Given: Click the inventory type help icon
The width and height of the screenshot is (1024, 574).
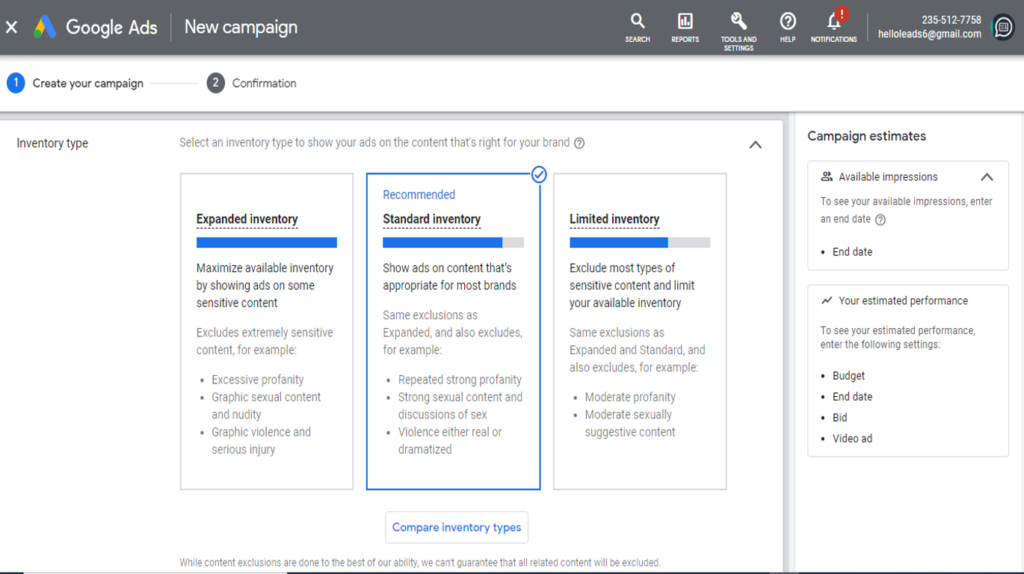Looking at the screenshot, I should (x=580, y=143).
